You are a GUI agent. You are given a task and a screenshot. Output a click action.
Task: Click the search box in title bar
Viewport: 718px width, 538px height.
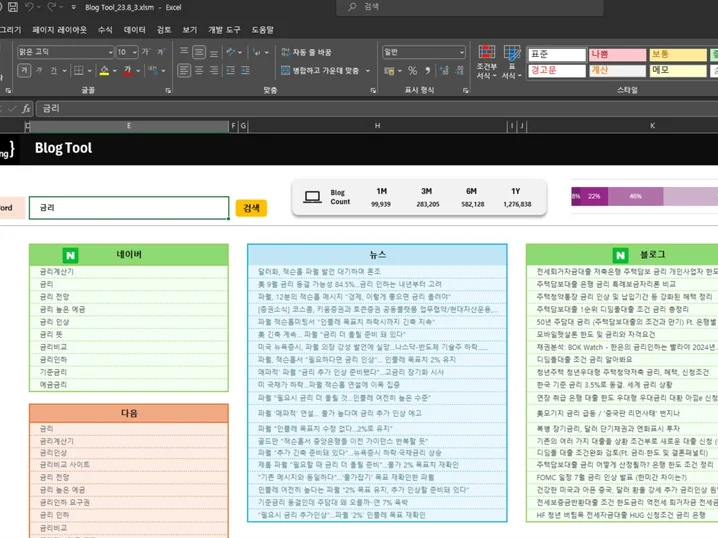(469, 7)
